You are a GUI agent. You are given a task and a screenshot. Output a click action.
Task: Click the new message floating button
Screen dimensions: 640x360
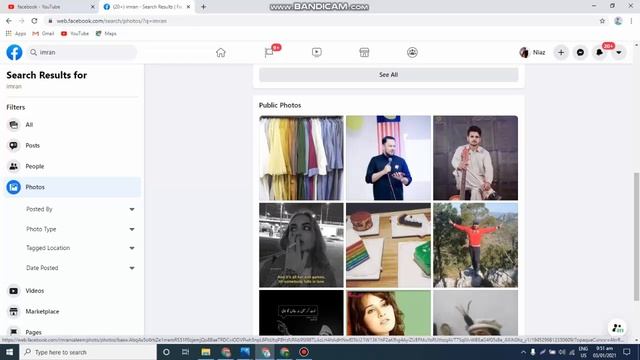click(618, 327)
